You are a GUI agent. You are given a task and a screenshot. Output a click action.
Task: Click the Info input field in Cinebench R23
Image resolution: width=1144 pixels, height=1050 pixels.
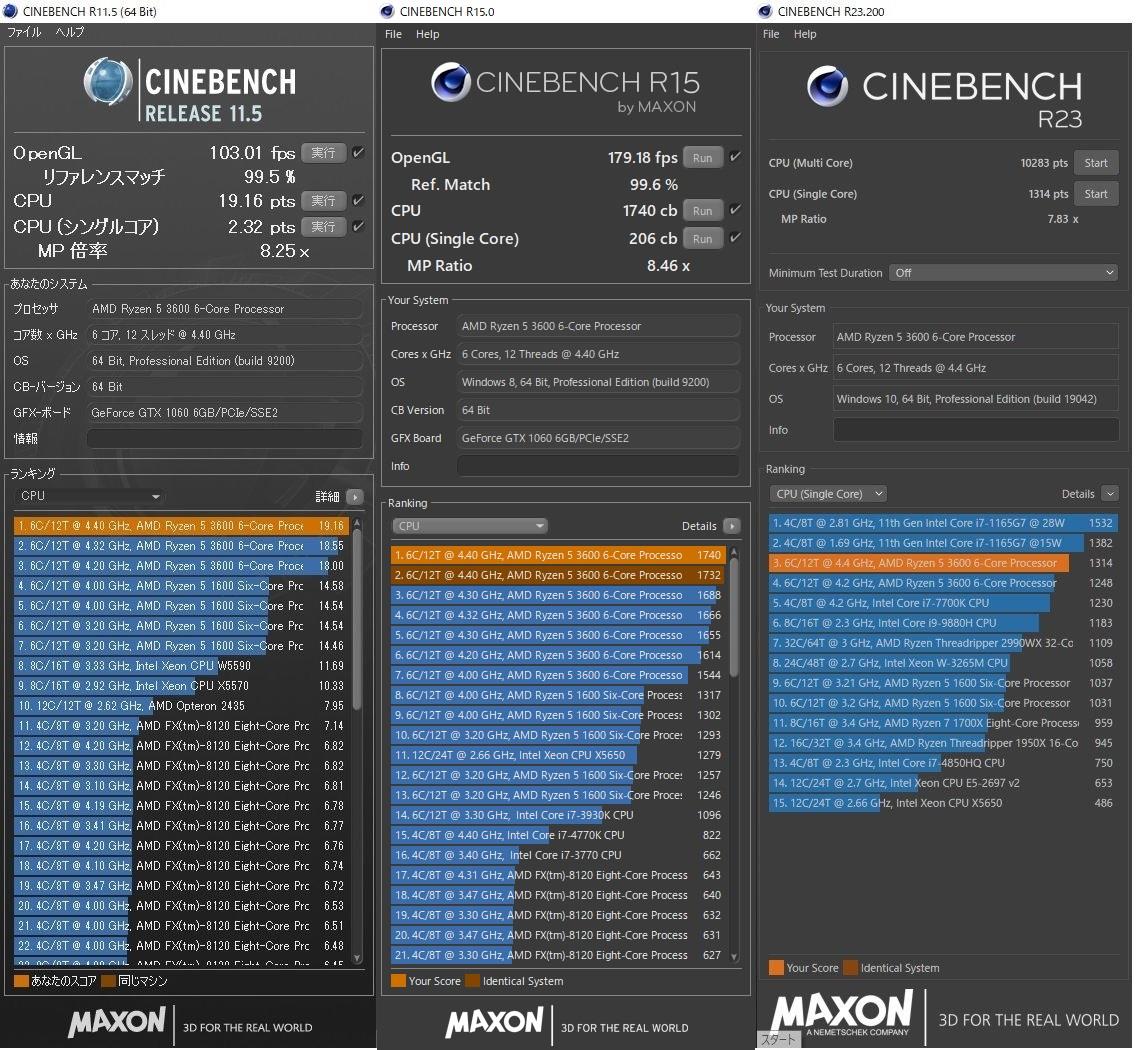[976, 430]
